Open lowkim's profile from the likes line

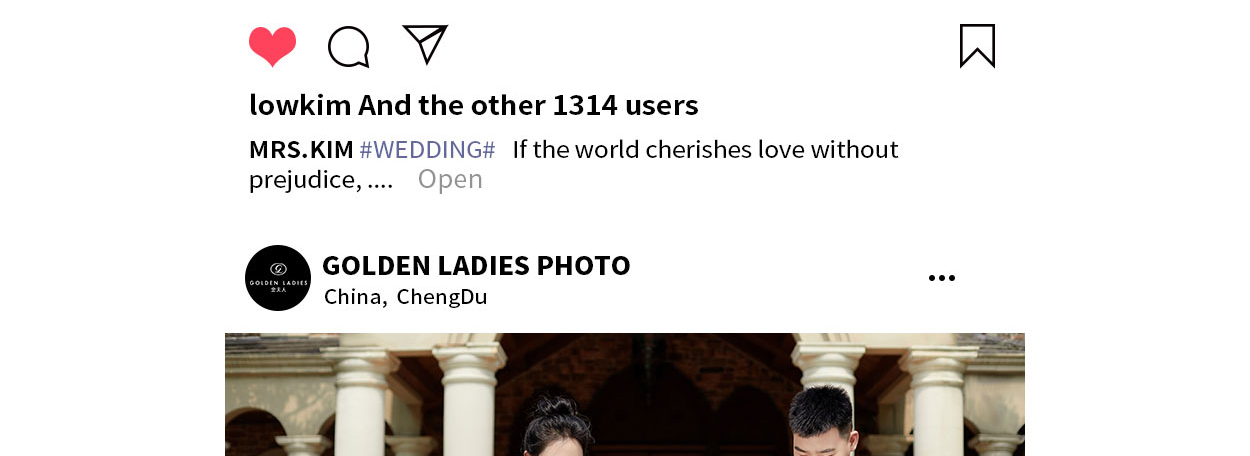click(x=300, y=105)
